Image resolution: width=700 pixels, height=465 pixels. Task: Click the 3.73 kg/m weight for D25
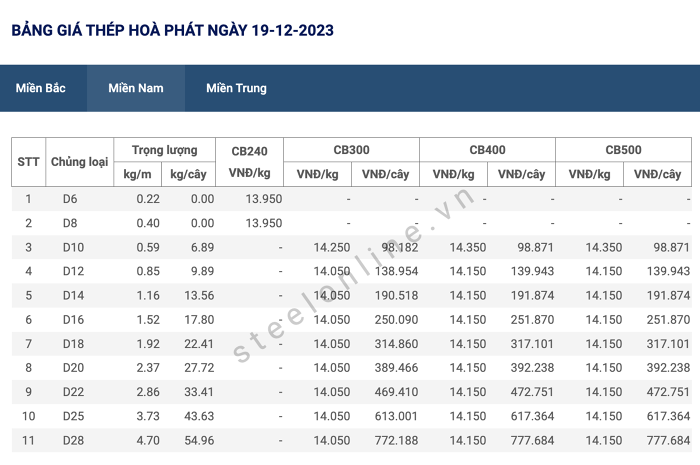[148, 416]
